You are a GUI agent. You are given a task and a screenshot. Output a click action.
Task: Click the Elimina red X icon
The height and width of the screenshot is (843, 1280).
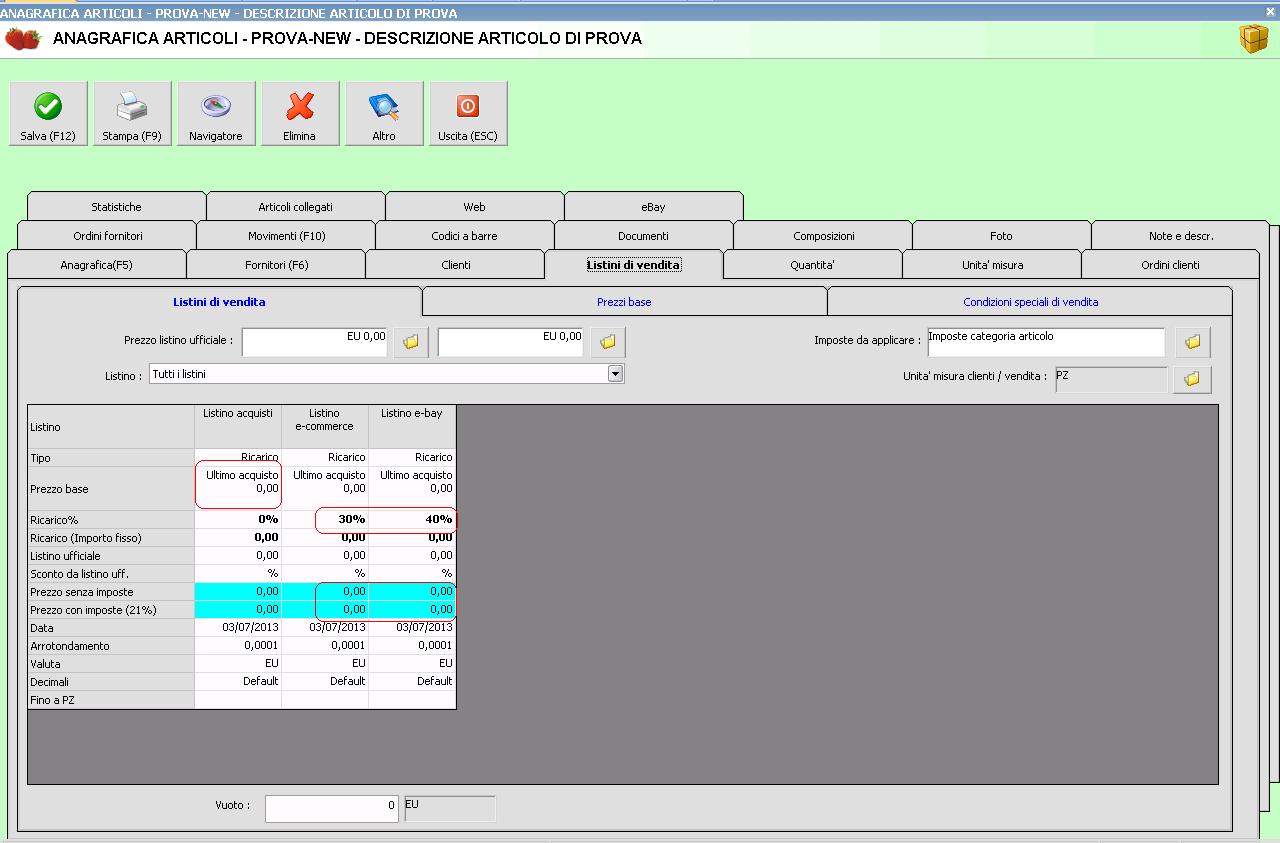[x=300, y=107]
